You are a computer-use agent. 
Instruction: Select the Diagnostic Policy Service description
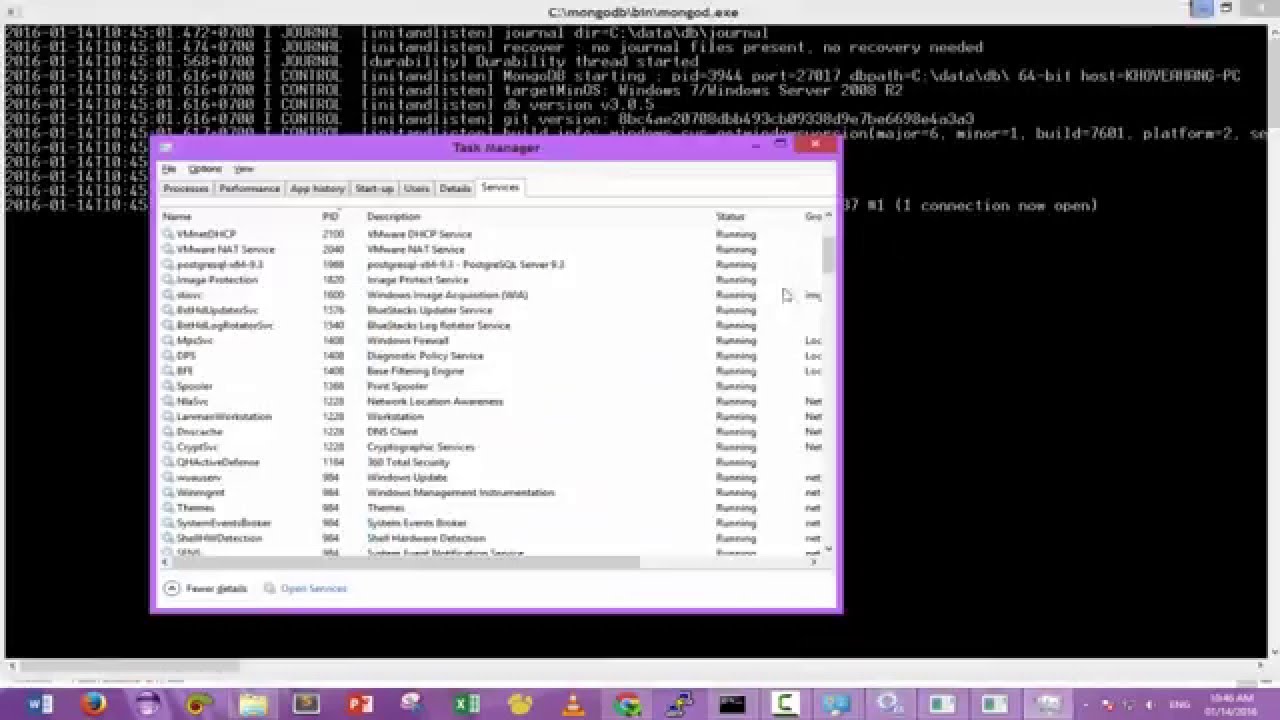(425, 356)
